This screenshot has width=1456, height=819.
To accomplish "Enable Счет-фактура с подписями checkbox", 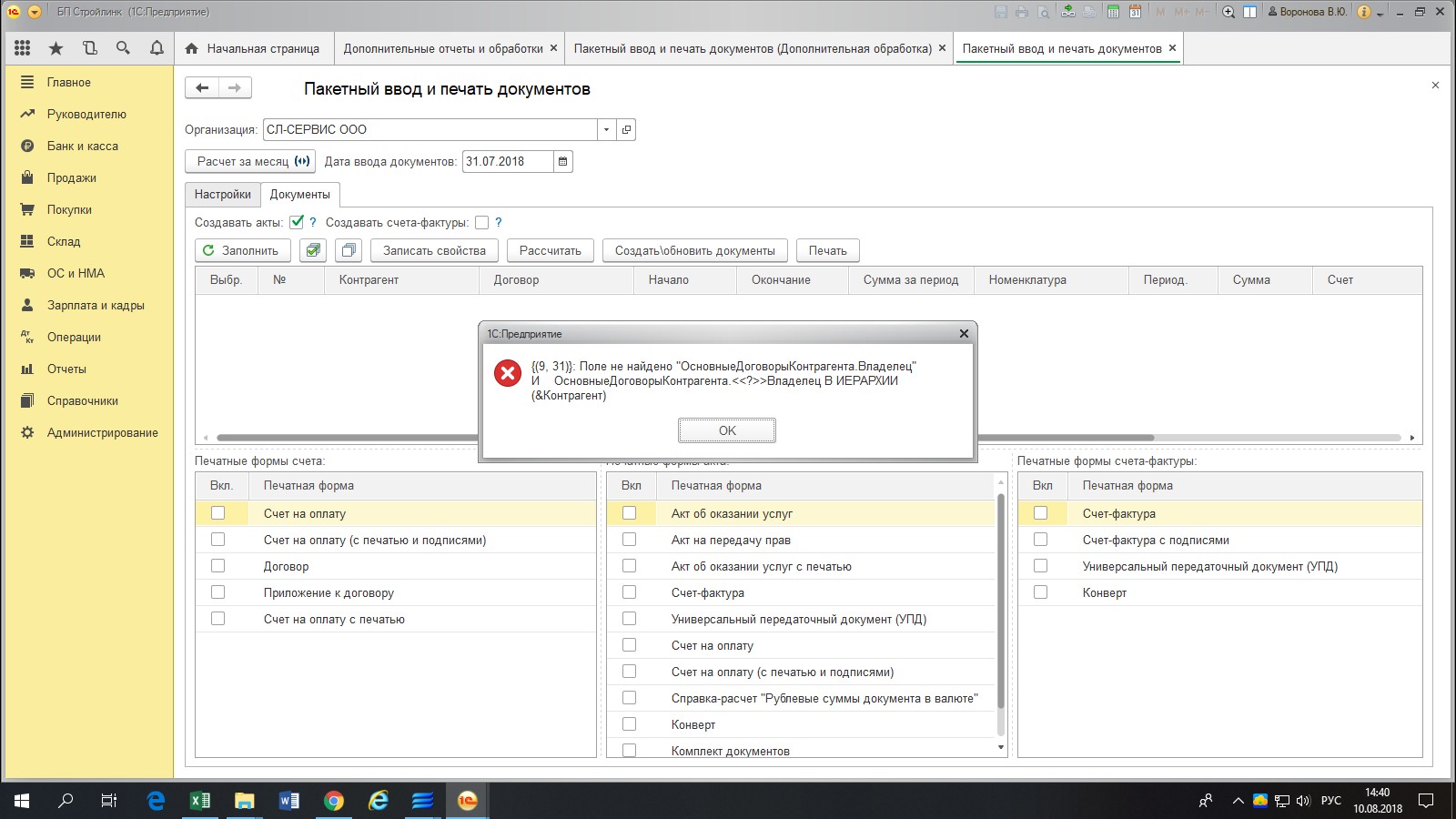I will click(1040, 540).
